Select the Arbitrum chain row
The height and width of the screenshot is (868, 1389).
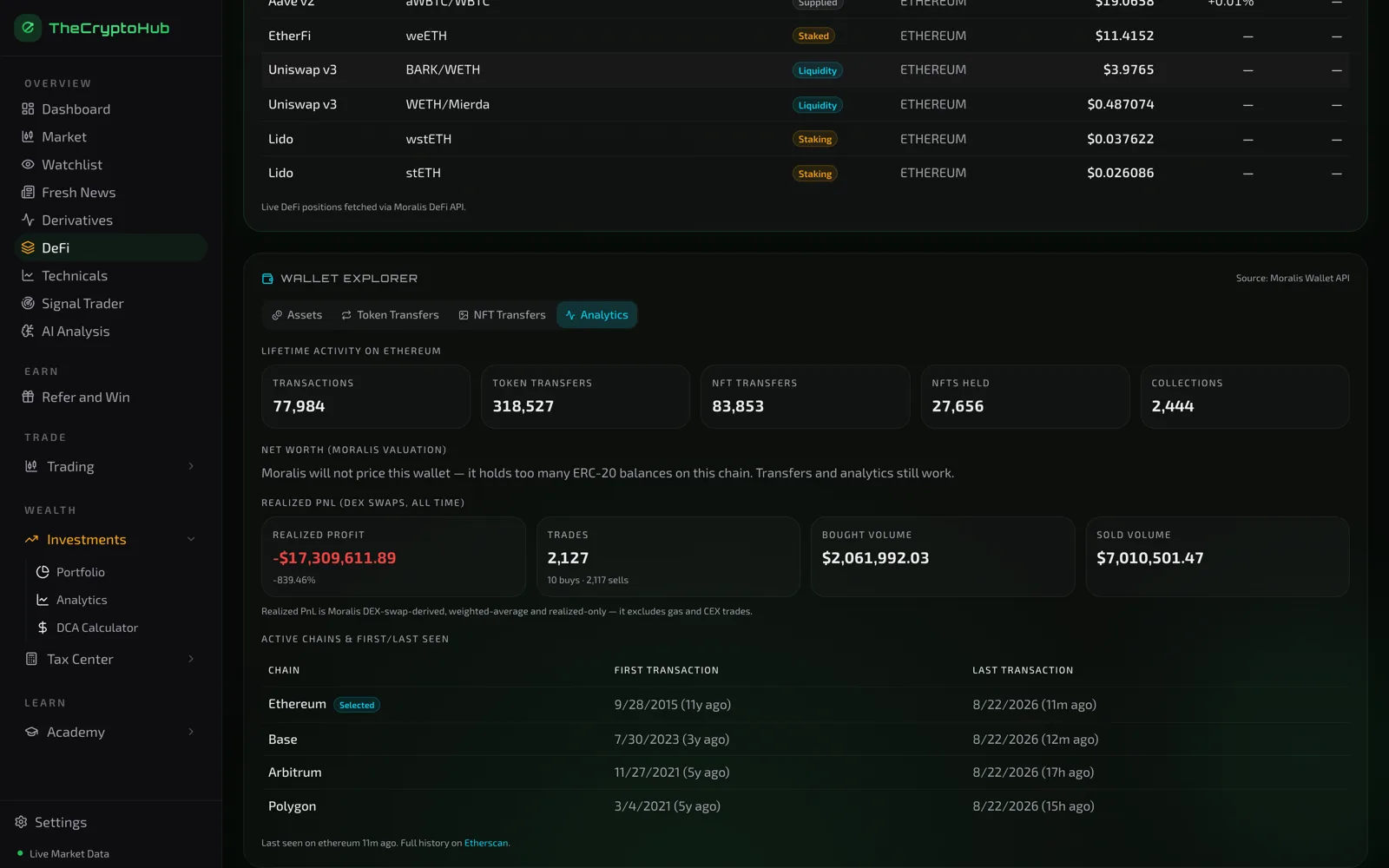805,773
